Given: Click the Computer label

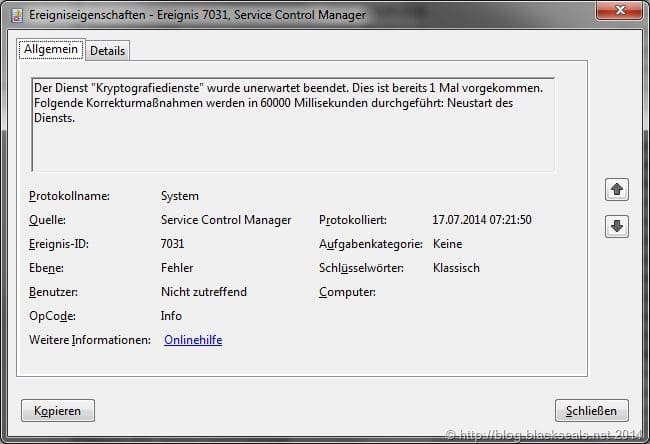Looking at the screenshot, I should 347,292.
